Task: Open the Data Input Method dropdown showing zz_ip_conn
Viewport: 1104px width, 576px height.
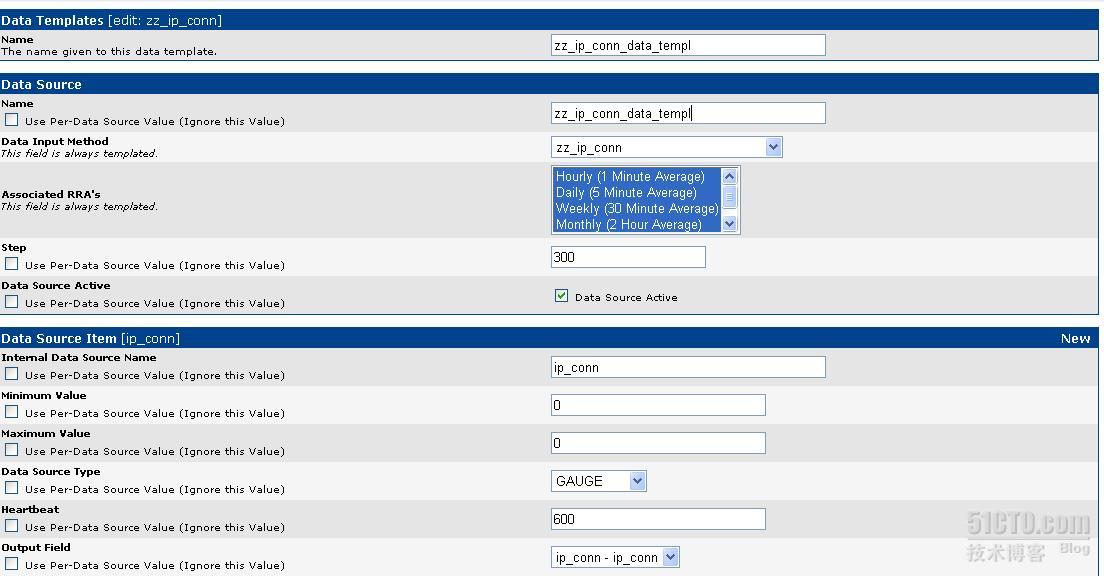Action: [666, 147]
